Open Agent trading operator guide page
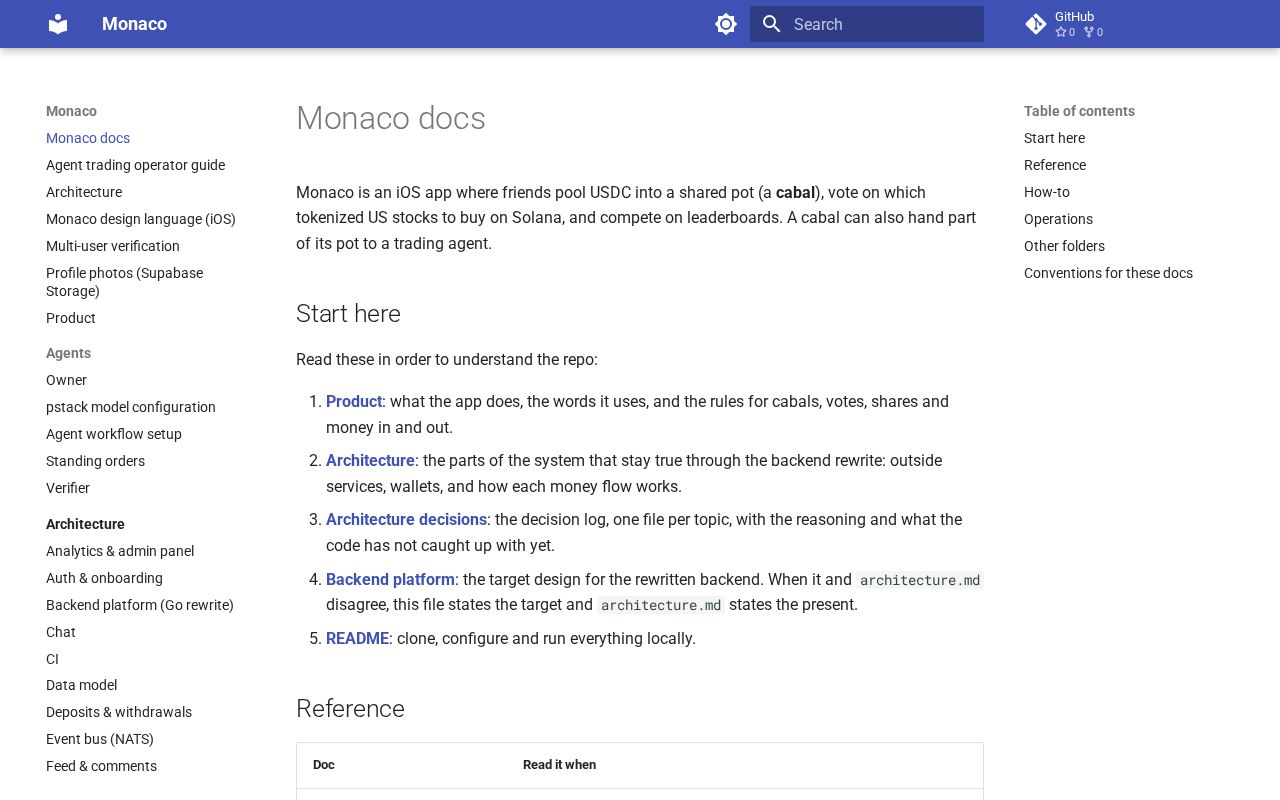This screenshot has height=800, width=1280. point(135,165)
